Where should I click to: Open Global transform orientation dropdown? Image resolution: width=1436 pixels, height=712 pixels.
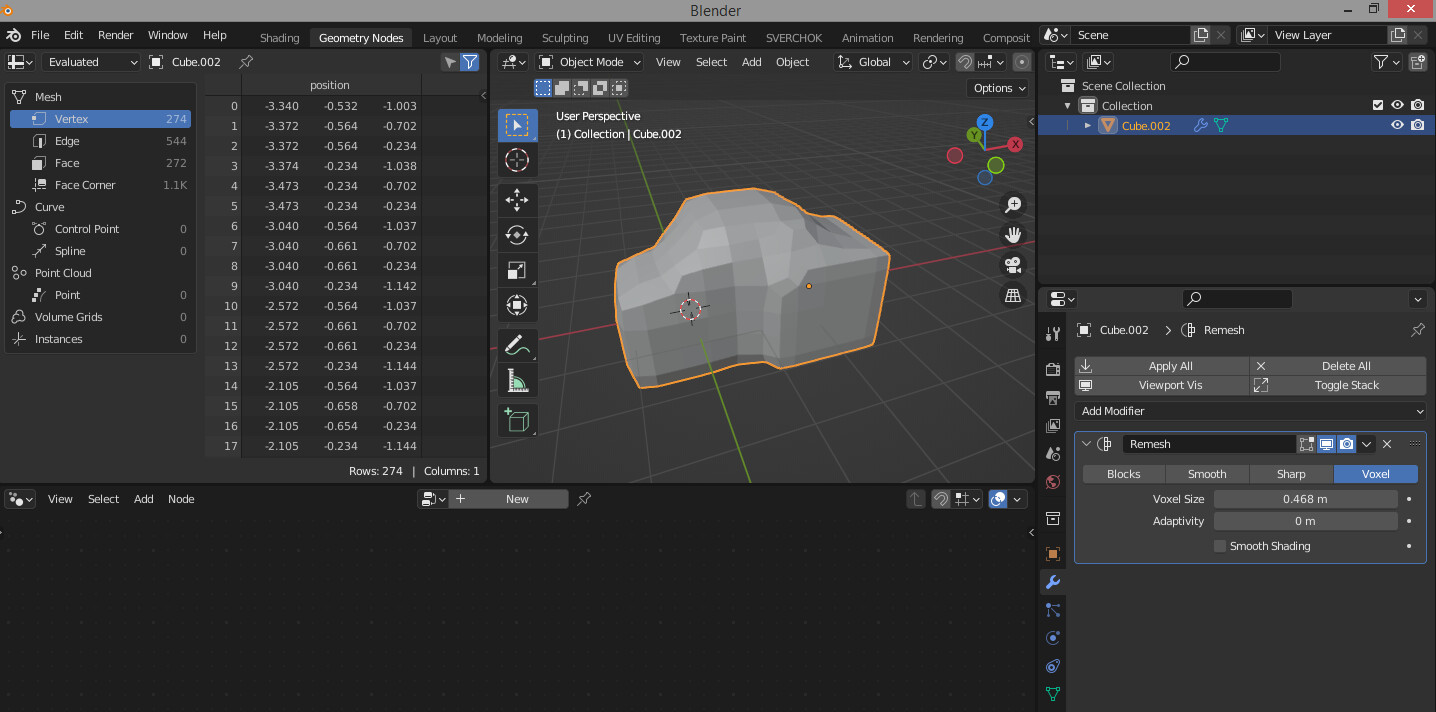click(873, 62)
